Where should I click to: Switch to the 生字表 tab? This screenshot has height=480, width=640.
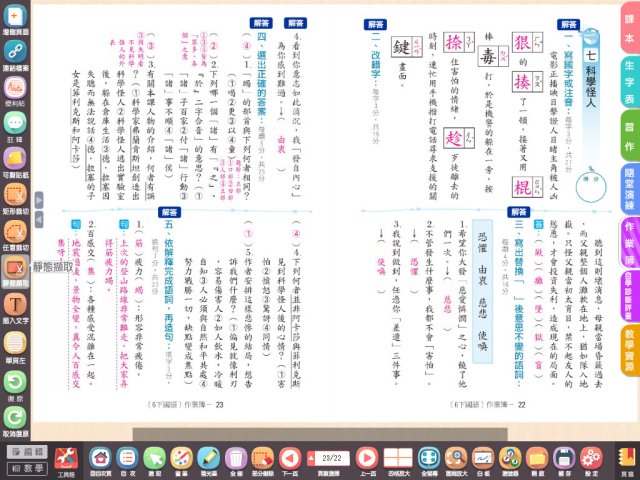point(629,93)
